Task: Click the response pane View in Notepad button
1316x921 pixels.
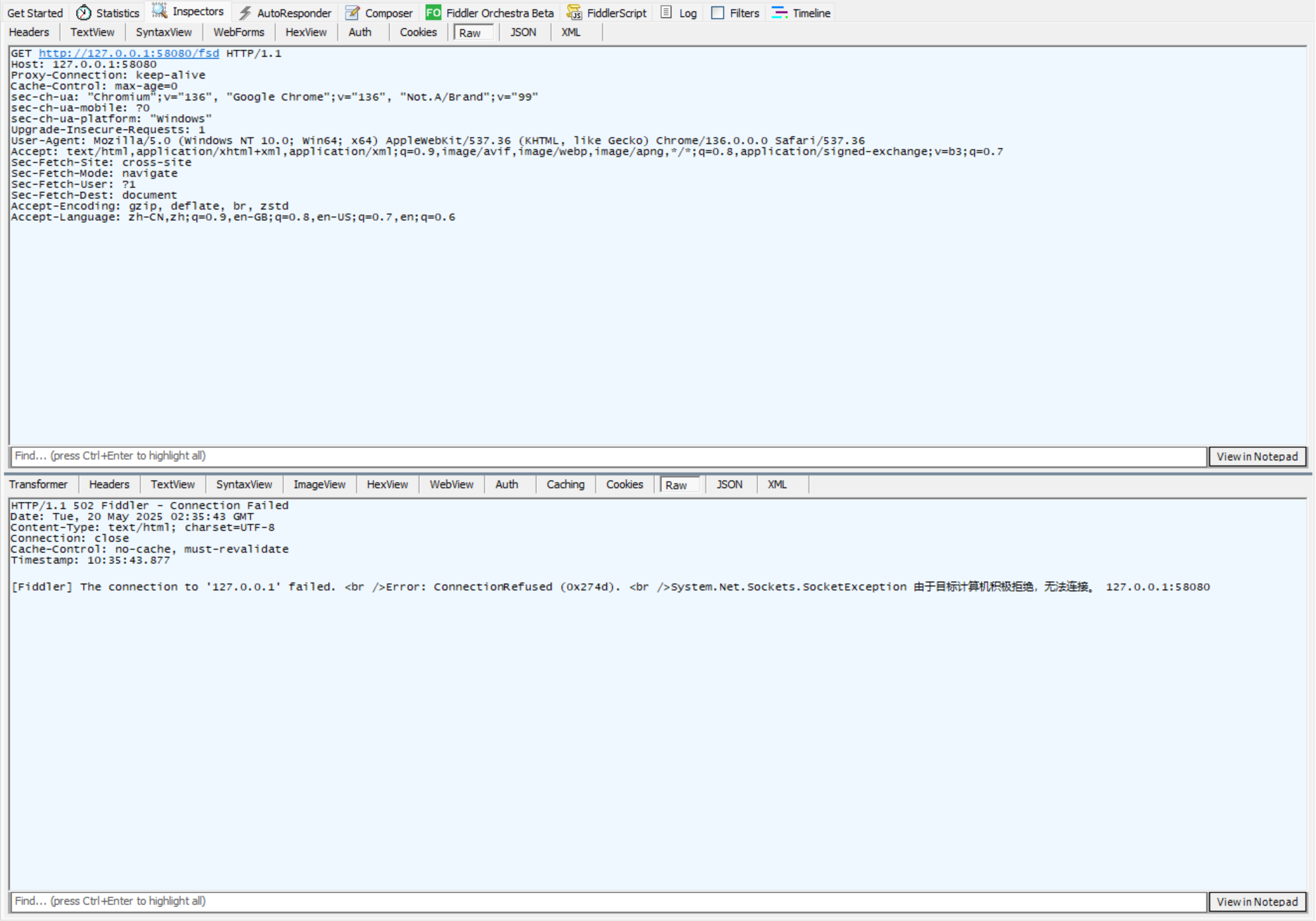Action: tap(1257, 902)
